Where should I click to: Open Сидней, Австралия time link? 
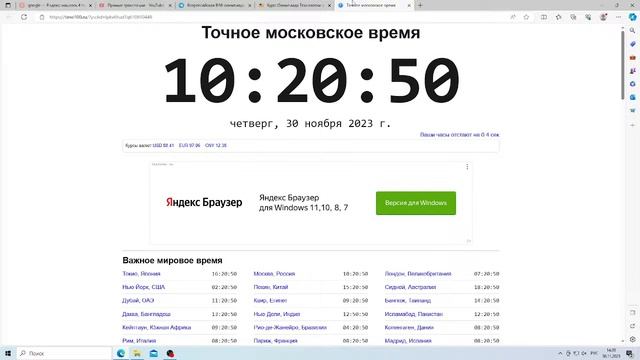410,287
